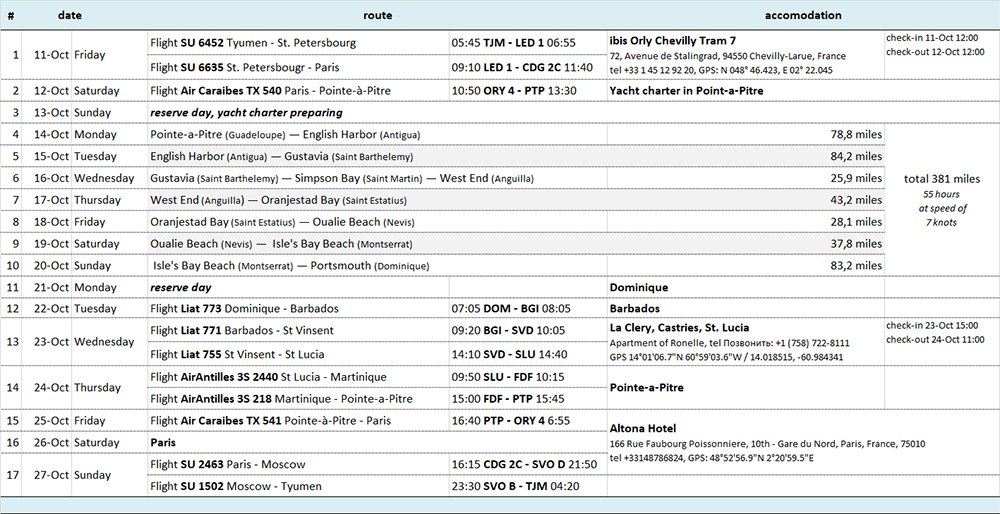Click the 10:50 ORY 4 - PTP 13:30 cell
1000x514 pixels.
pyautogui.click(x=528, y=91)
